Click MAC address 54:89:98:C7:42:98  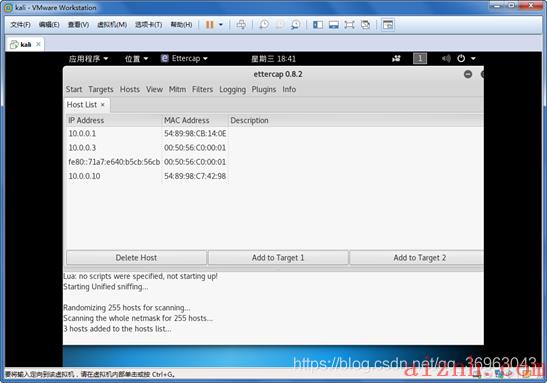coord(195,176)
